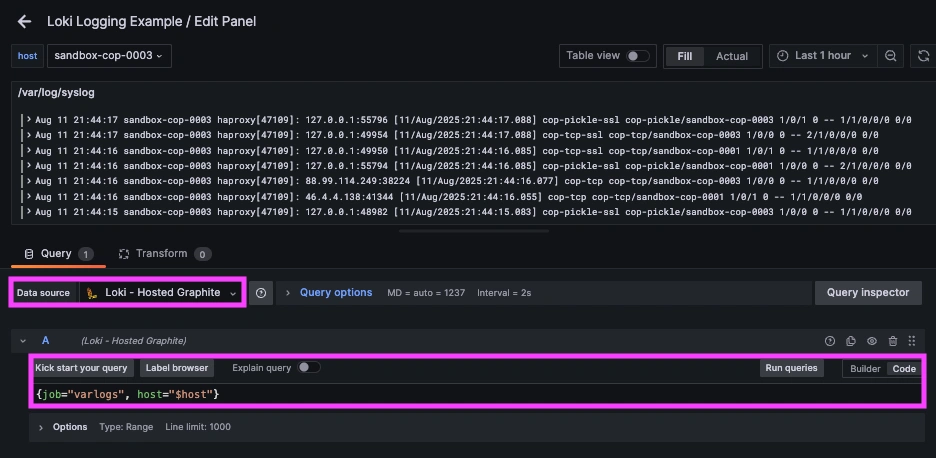Image resolution: width=936 pixels, height=458 pixels.
Task: Click the database icon on Query tab
Action: 29,254
